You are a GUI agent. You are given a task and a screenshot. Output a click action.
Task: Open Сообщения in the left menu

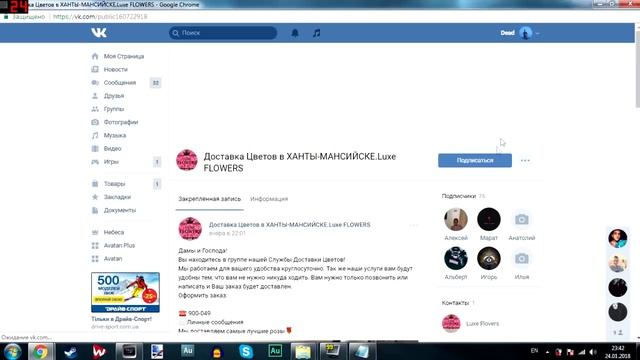[120, 82]
